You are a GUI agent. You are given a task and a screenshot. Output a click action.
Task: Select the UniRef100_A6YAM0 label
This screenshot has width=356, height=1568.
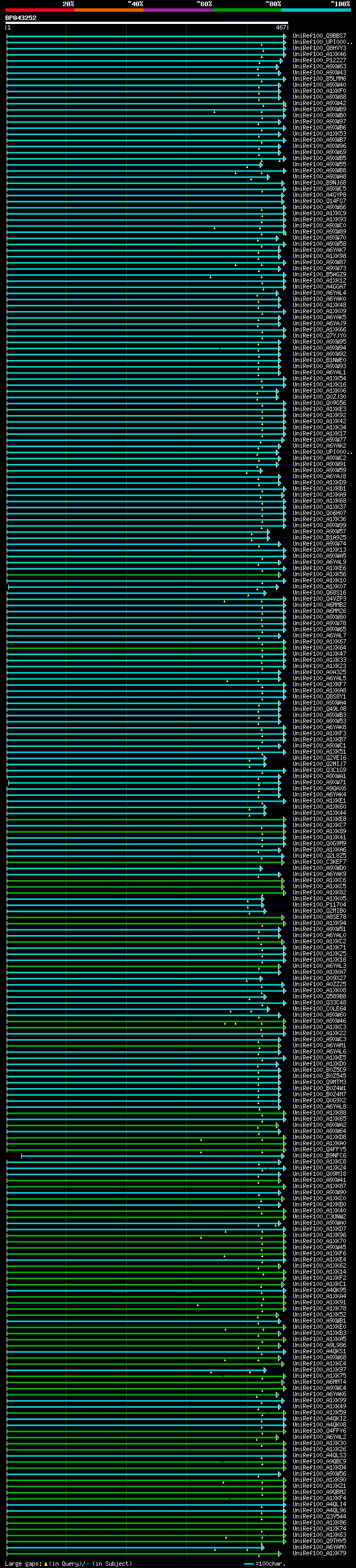(x=319, y=1547)
